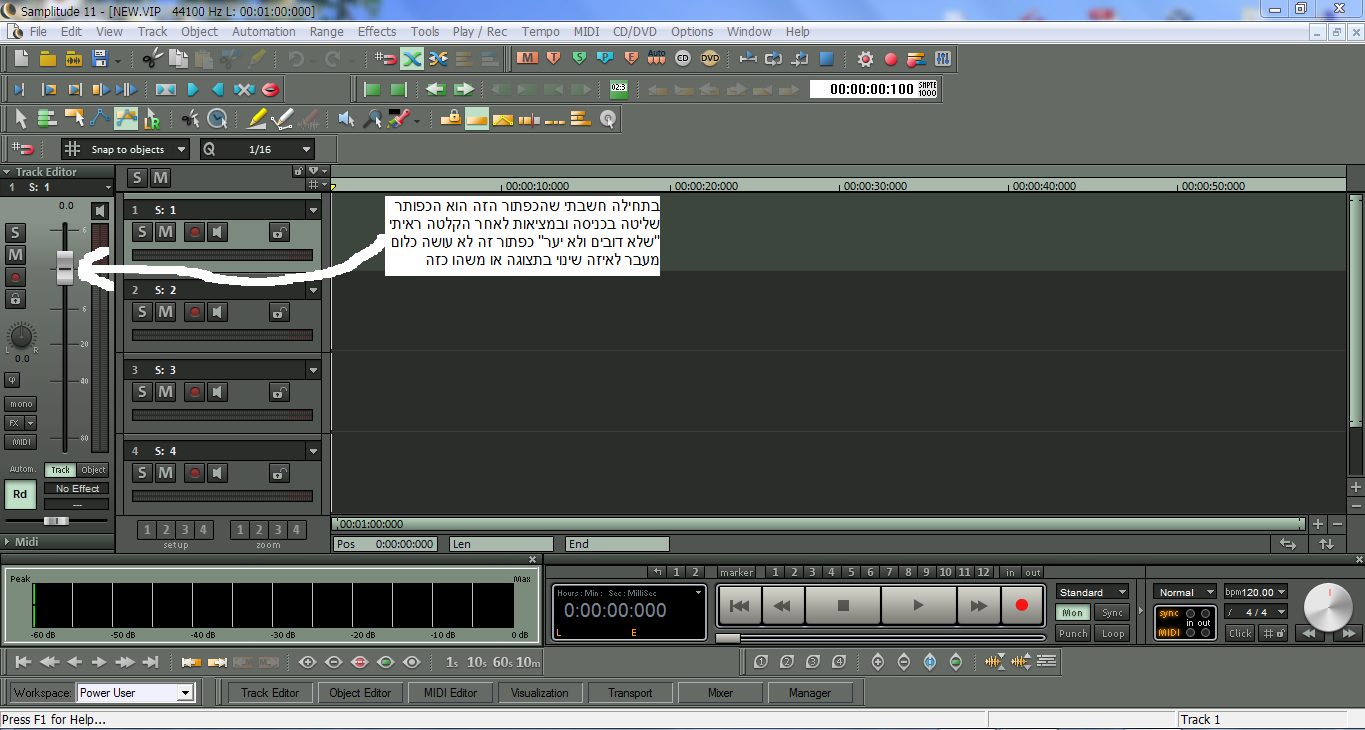Select the yellow pencil draw tool

(x=257, y=119)
